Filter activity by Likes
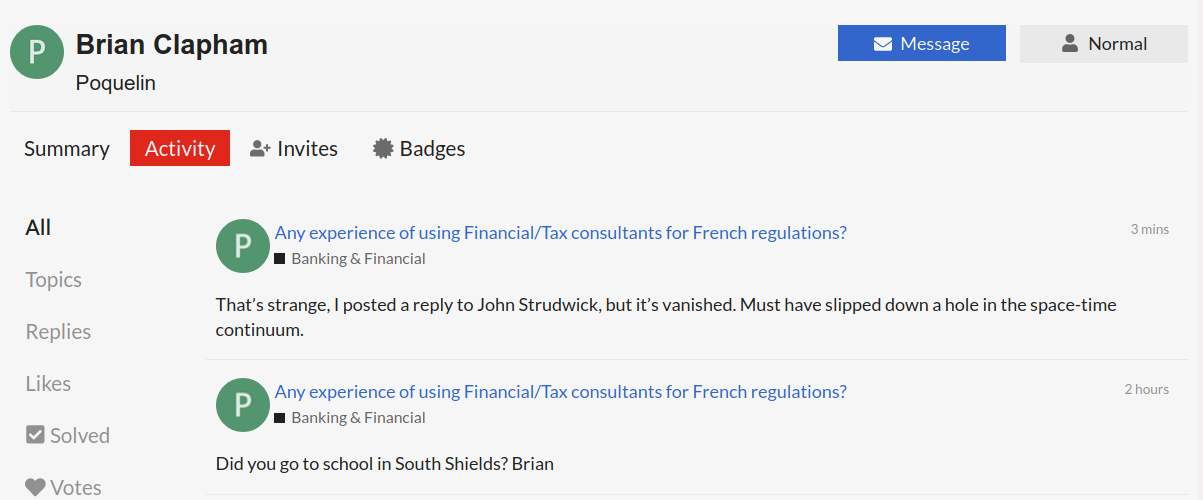Image resolution: width=1203 pixels, height=500 pixels. click(48, 384)
